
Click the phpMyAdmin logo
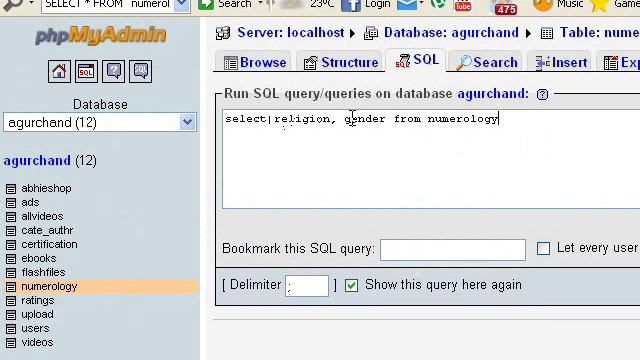100,35
